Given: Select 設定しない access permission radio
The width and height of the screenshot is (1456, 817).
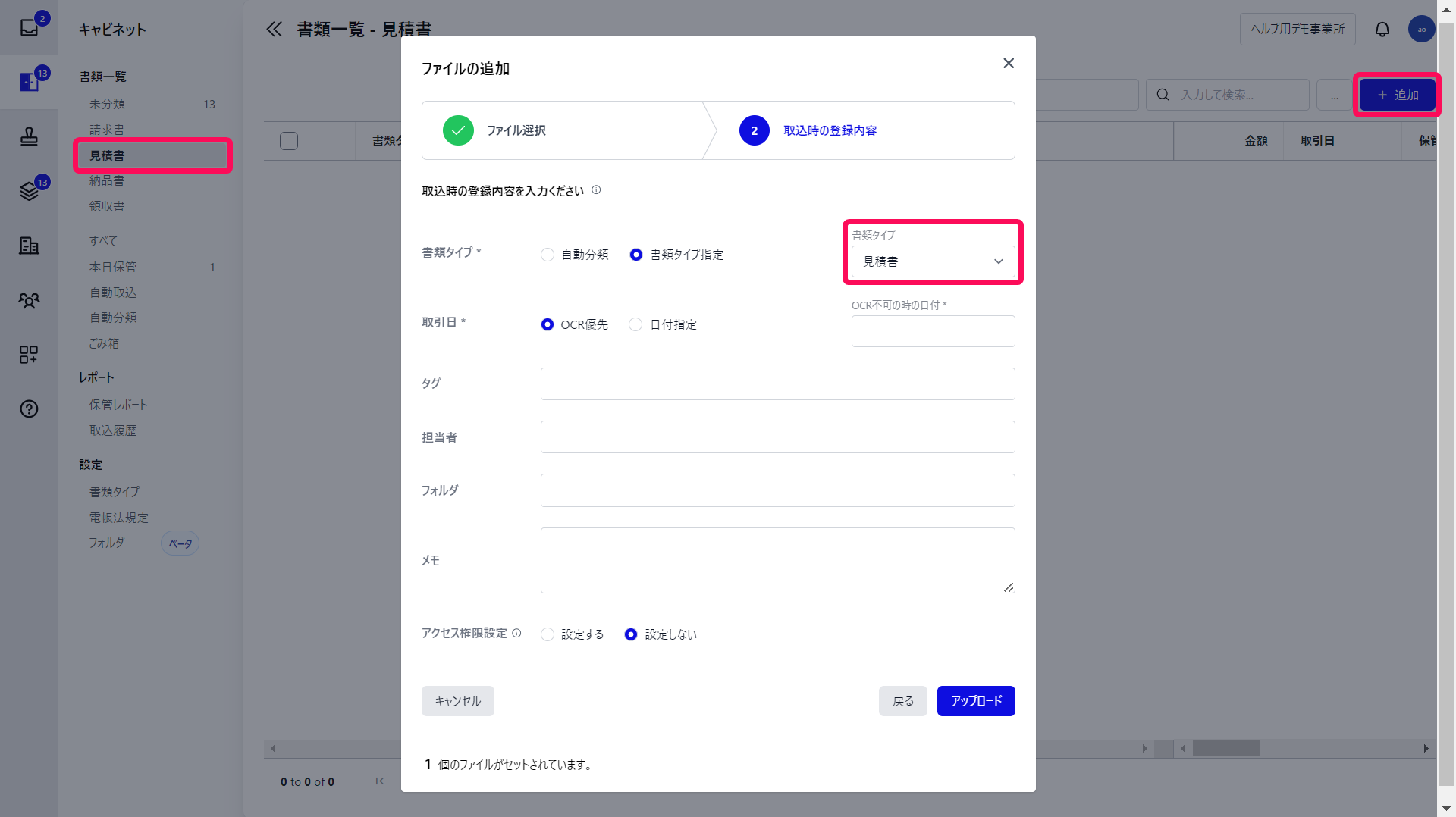Looking at the screenshot, I should point(631,634).
